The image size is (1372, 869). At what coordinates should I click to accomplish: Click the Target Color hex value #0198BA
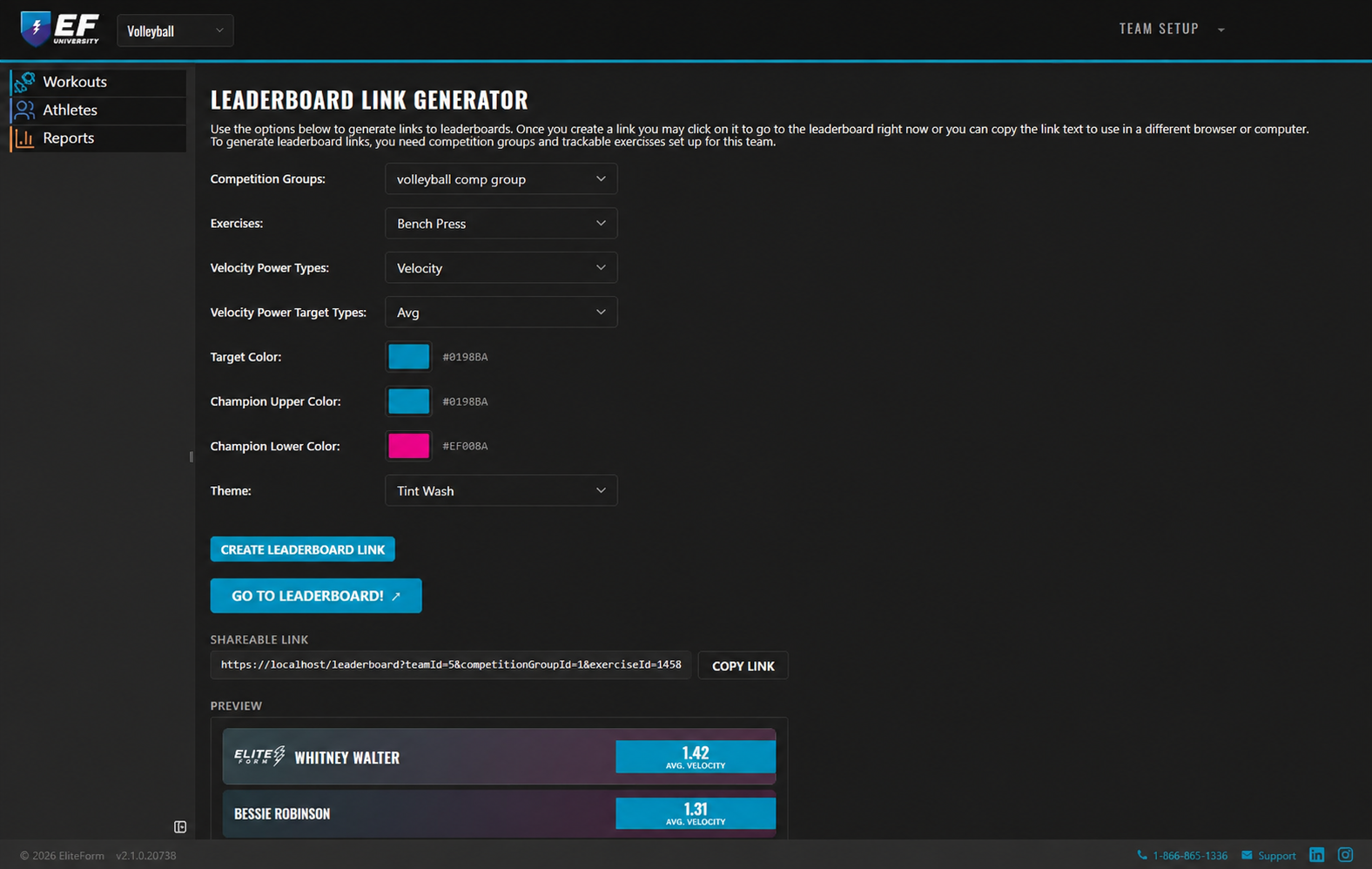[465, 356]
